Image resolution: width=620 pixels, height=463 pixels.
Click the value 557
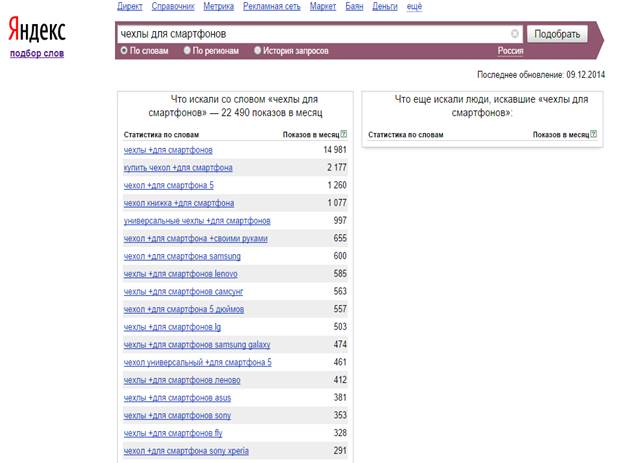(x=340, y=309)
